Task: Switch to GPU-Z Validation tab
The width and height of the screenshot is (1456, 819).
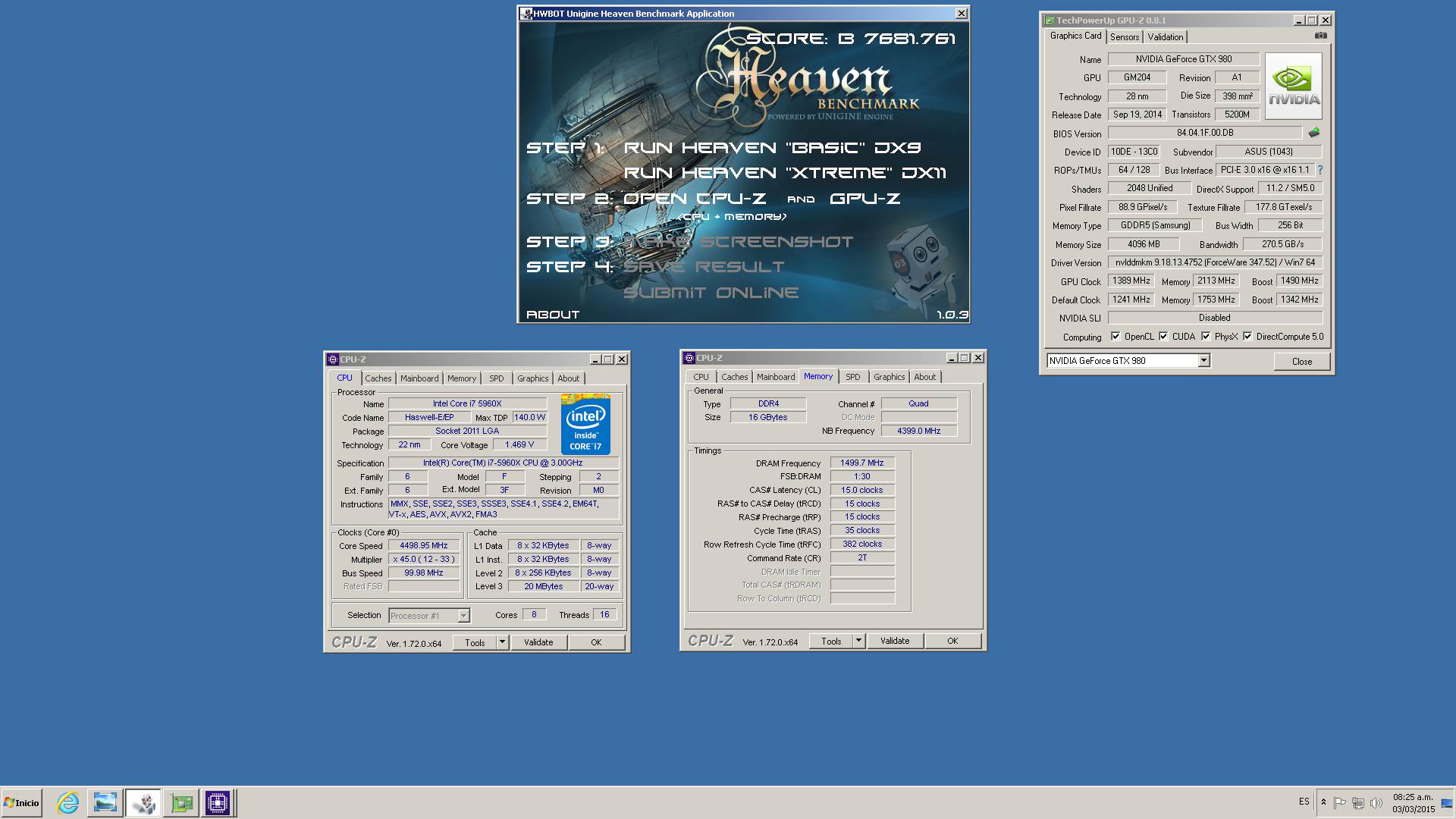Action: [x=1166, y=37]
